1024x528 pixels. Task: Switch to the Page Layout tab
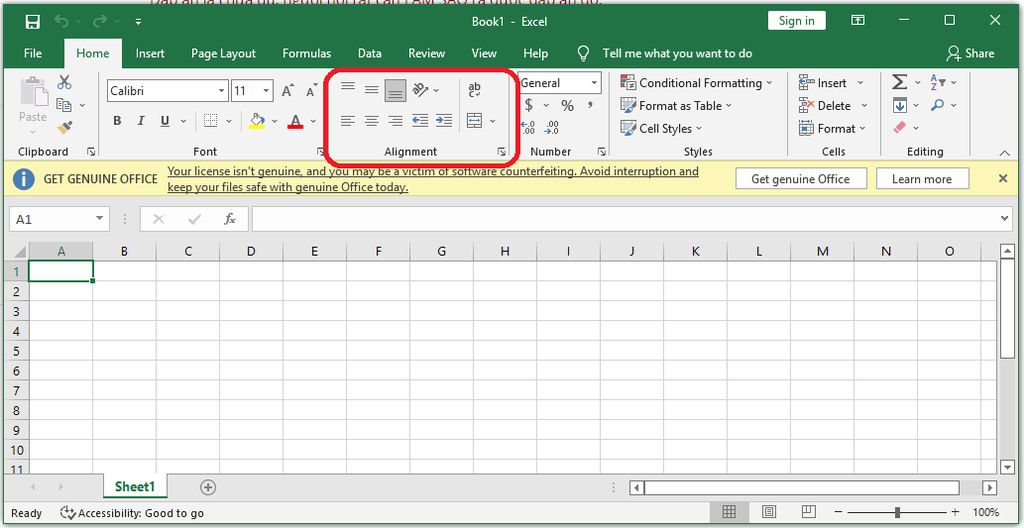click(223, 53)
